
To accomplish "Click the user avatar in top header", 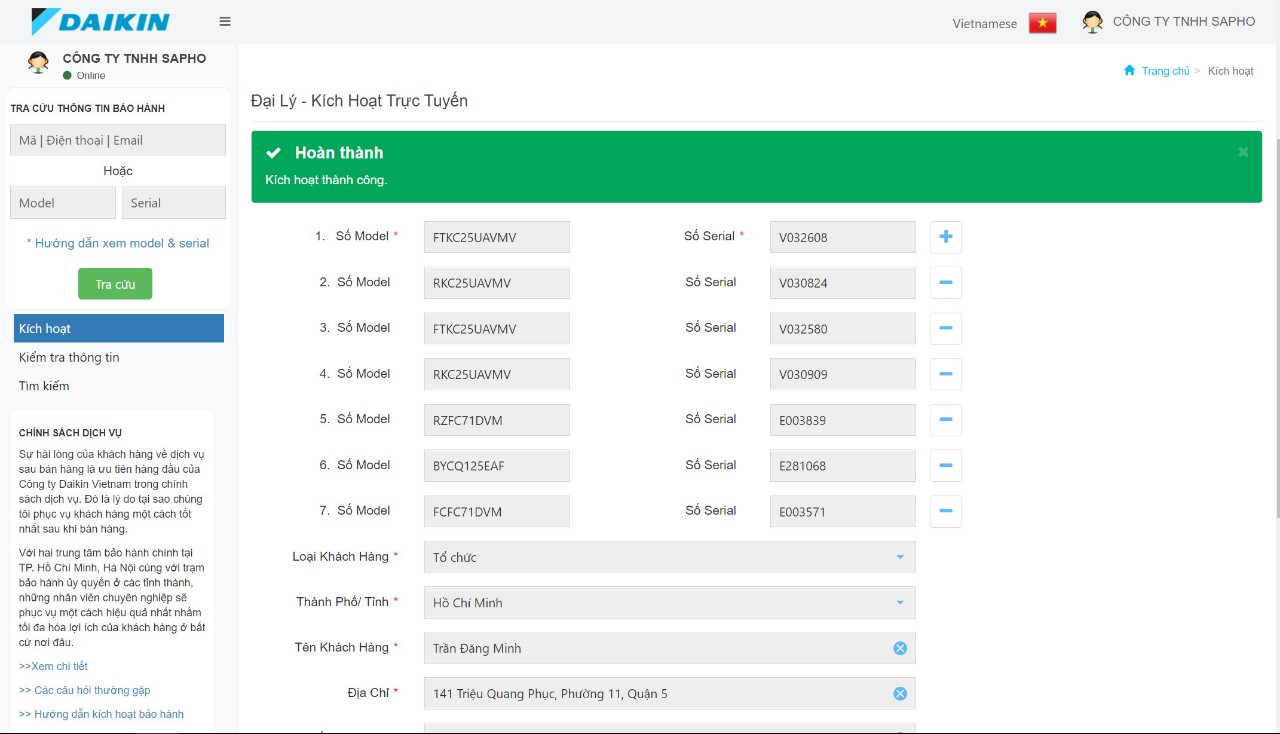I will coord(1092,22).
